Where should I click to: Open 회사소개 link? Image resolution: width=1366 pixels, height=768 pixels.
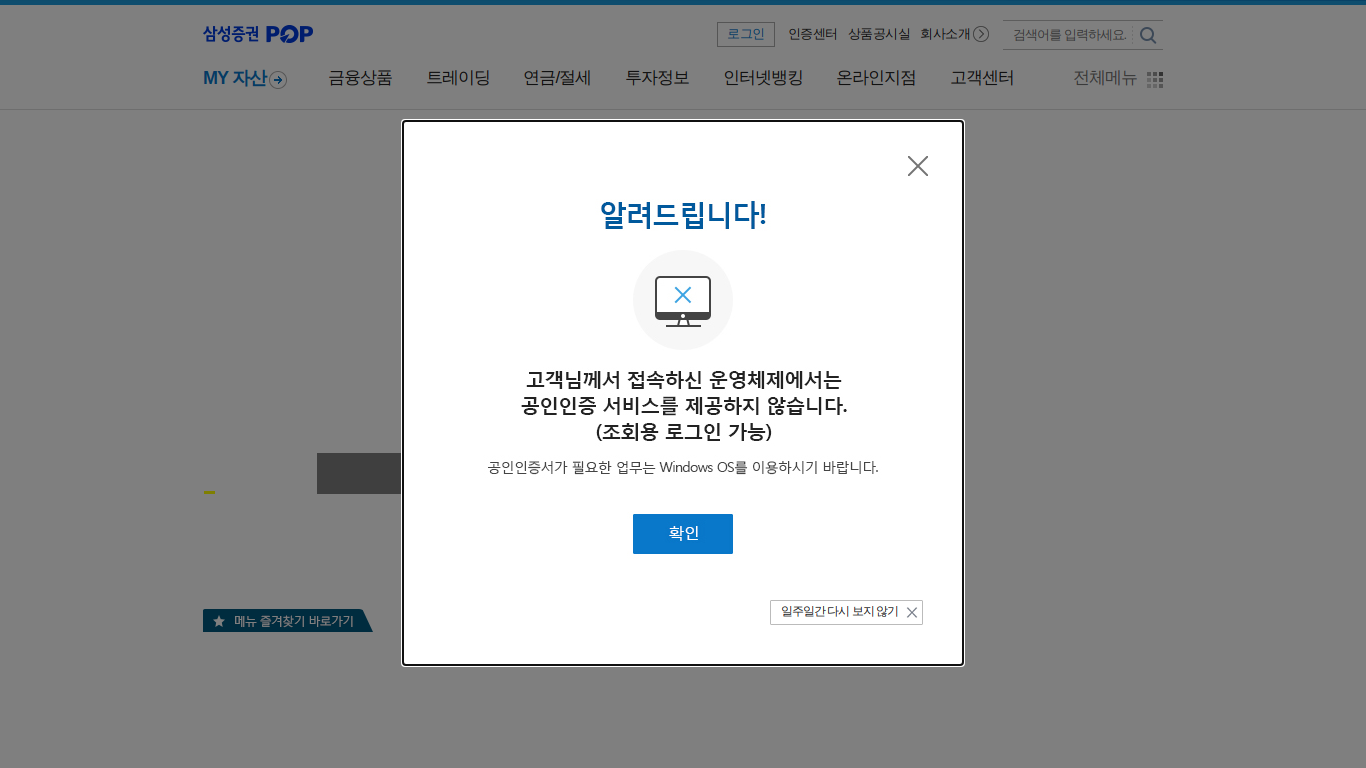pyautogui.click(x=945, y=34)
